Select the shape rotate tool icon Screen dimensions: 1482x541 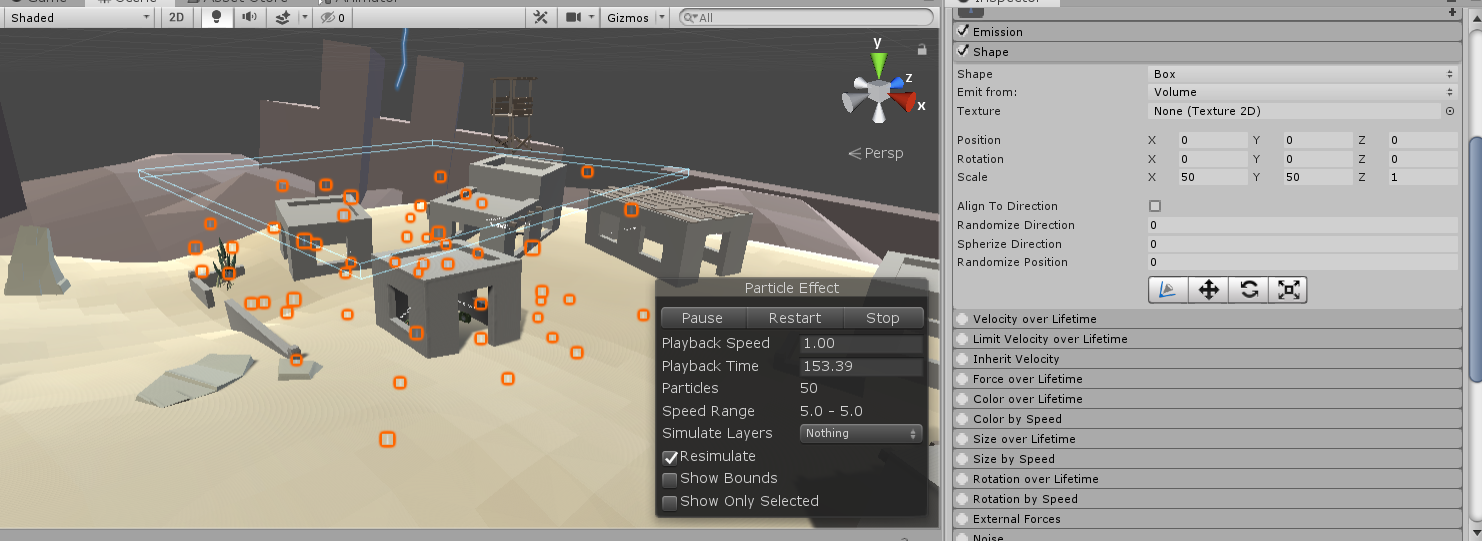[1248, 290]
